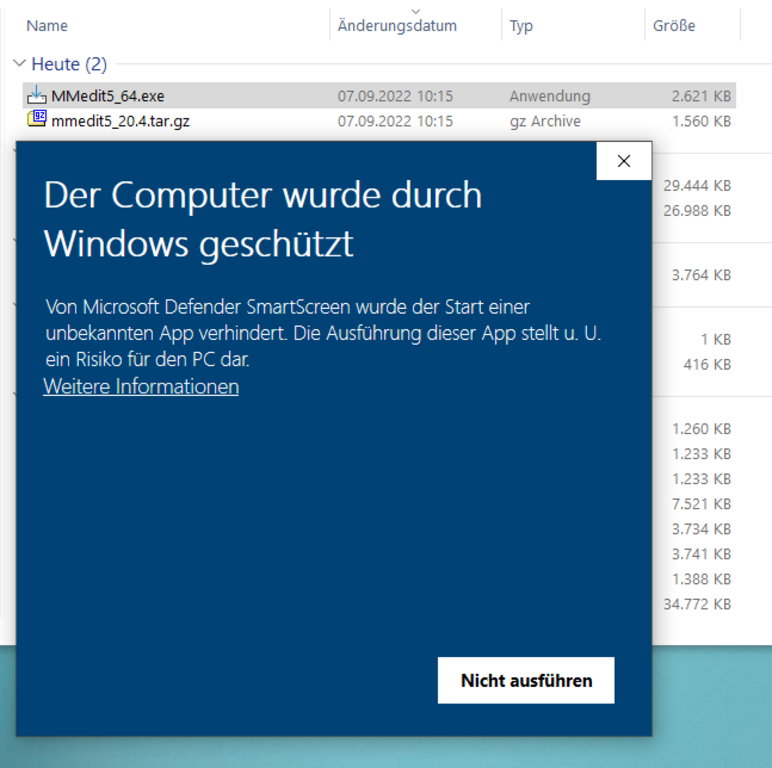
Task: Close the SmartScreen dialog with the X
Action: pyautogui.click(x=624, y=161)
